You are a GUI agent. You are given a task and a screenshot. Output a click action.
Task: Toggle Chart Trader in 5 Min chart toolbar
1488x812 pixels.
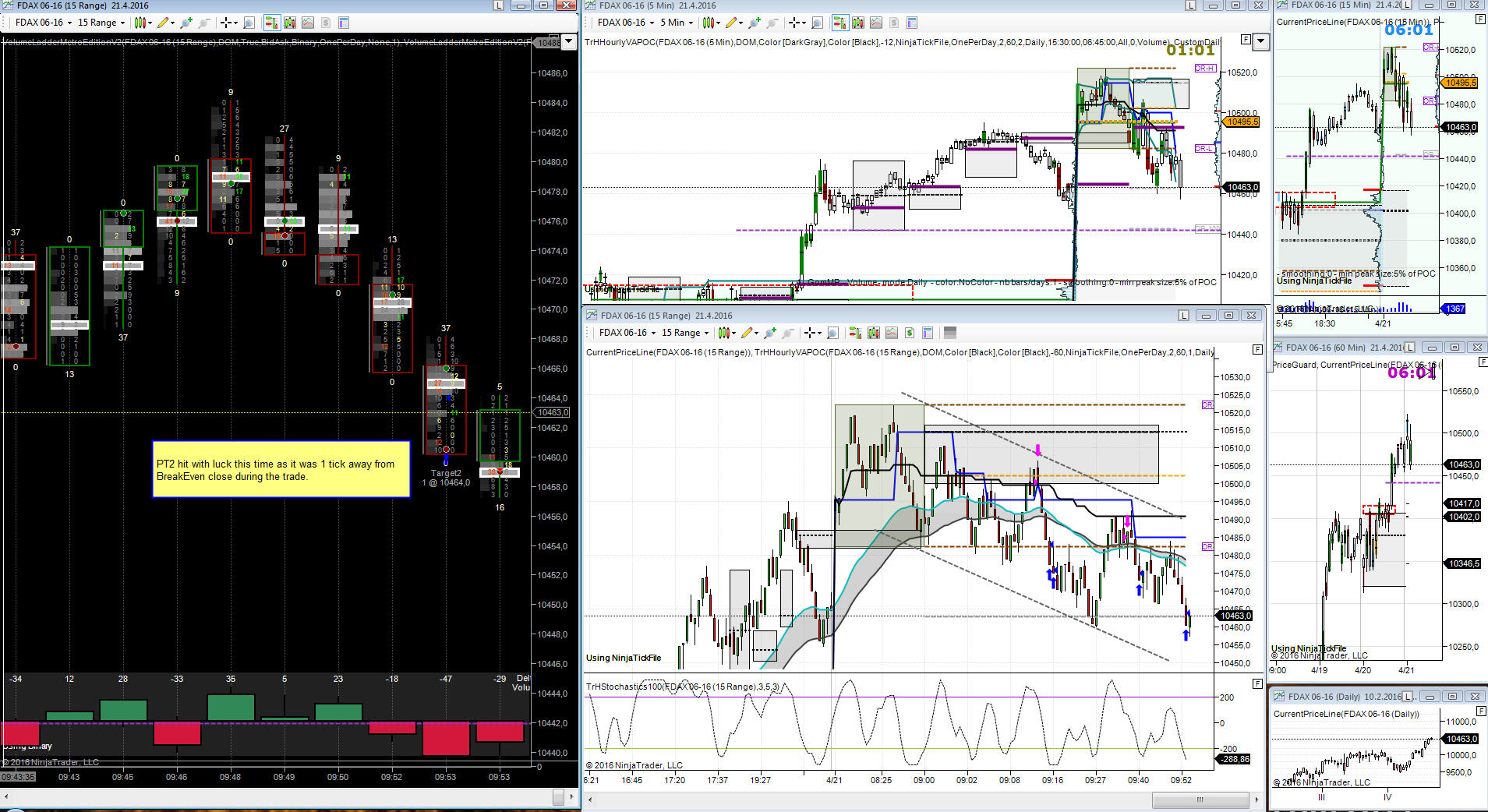(x=839, y=23)
